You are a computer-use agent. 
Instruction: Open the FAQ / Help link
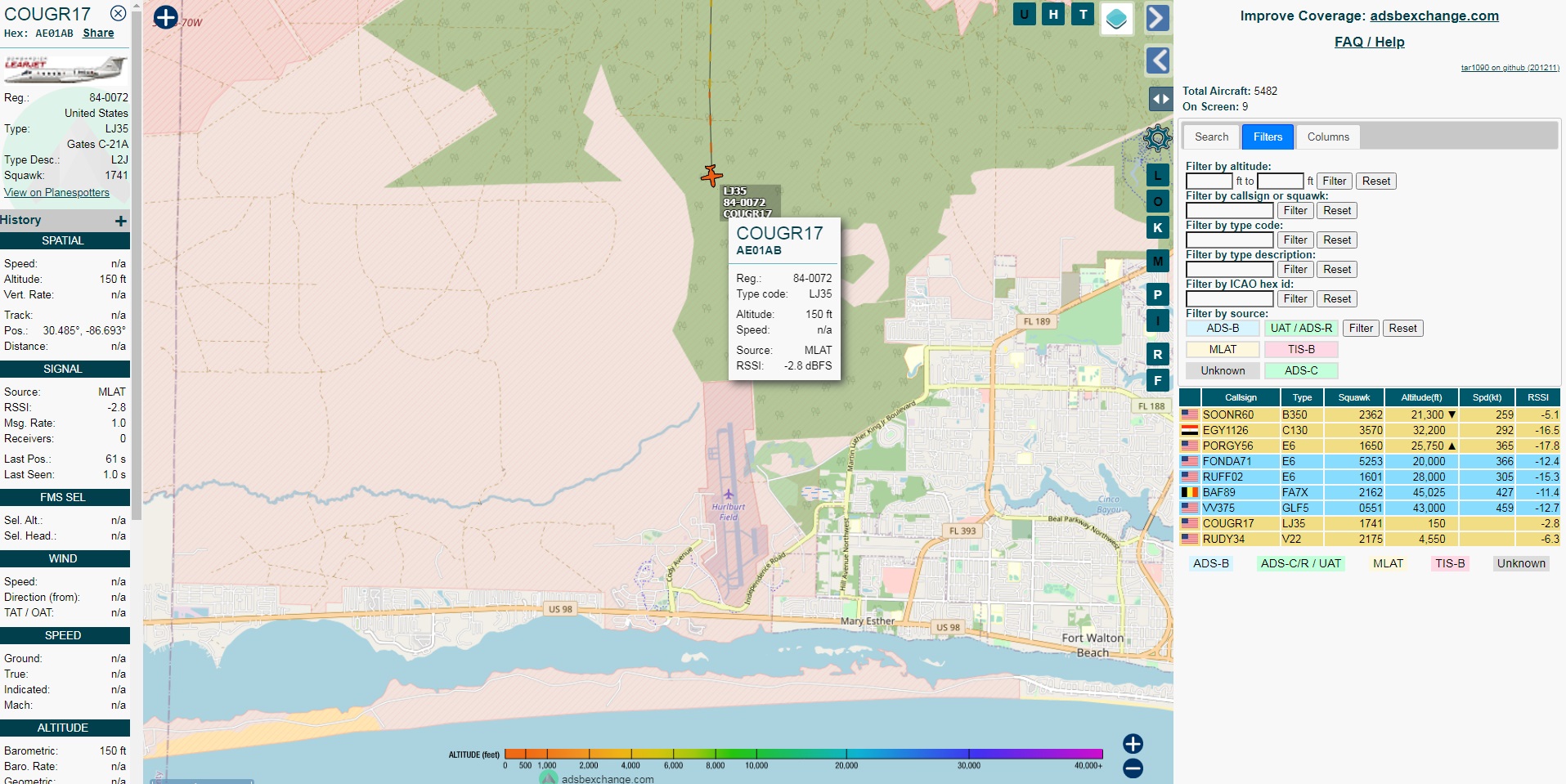click(x=1370, y=42)
